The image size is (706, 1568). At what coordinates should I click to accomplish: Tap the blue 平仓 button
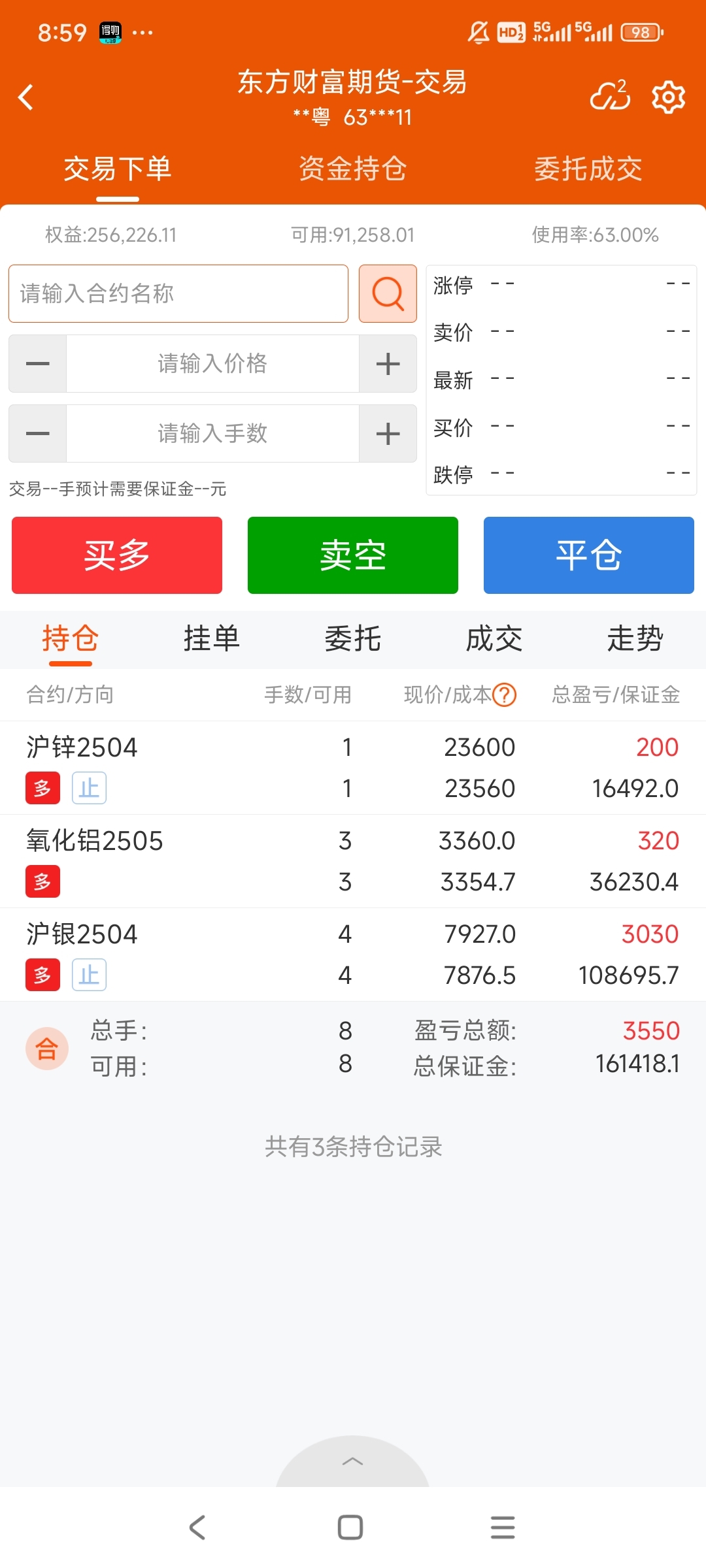click(589, 555)
